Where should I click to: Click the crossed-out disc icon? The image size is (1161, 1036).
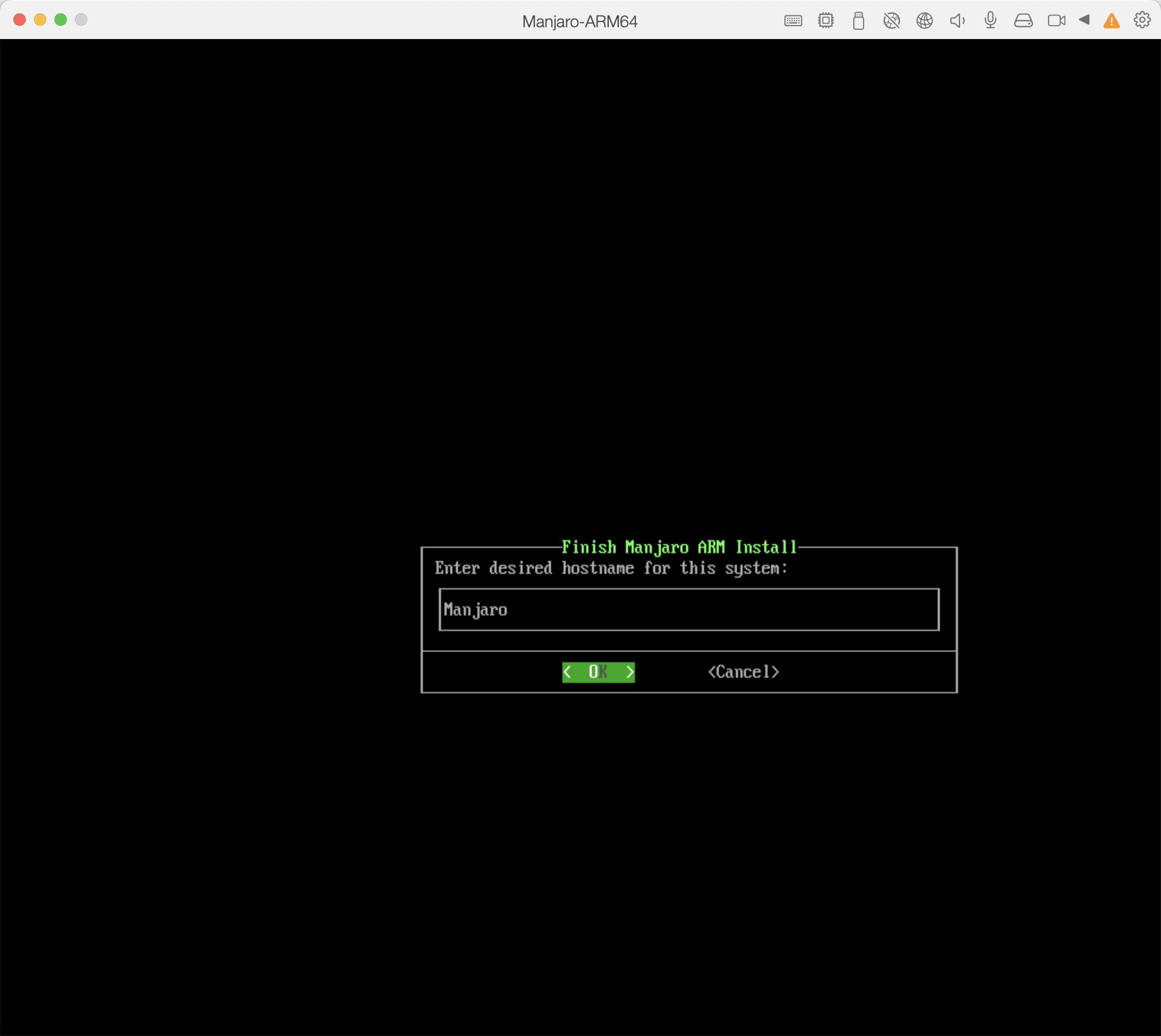tap(892, 21)
